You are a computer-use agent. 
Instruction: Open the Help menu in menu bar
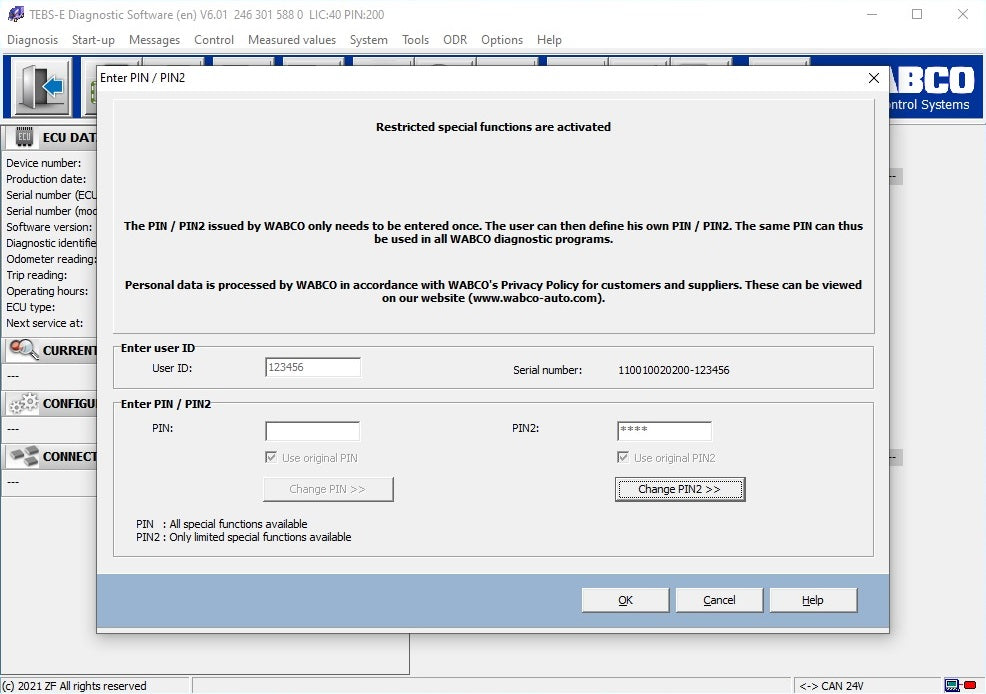[x=549, y=40]
